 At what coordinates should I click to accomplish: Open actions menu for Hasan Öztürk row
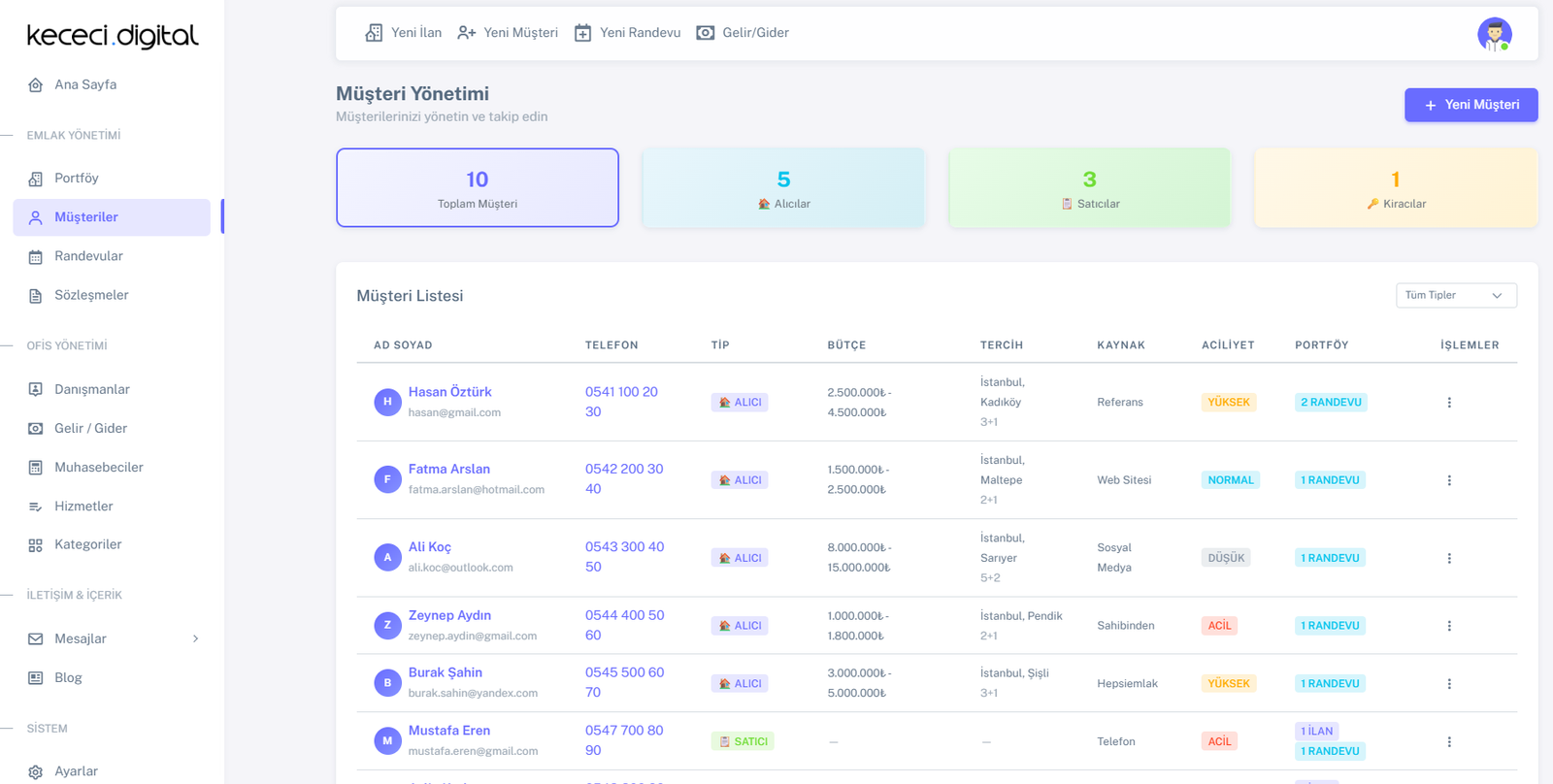(x=1449, y=403)
